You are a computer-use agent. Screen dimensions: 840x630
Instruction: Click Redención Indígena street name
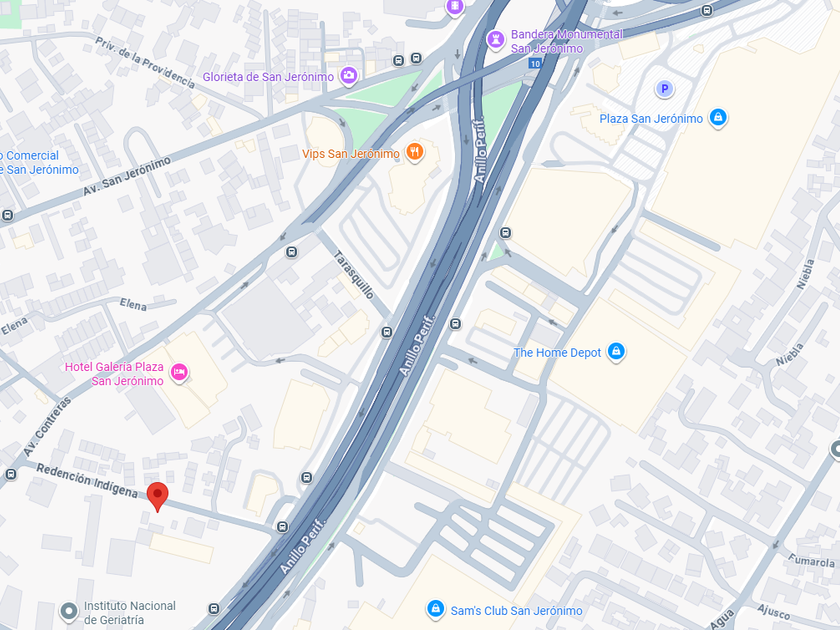click(x=87, y=481)
